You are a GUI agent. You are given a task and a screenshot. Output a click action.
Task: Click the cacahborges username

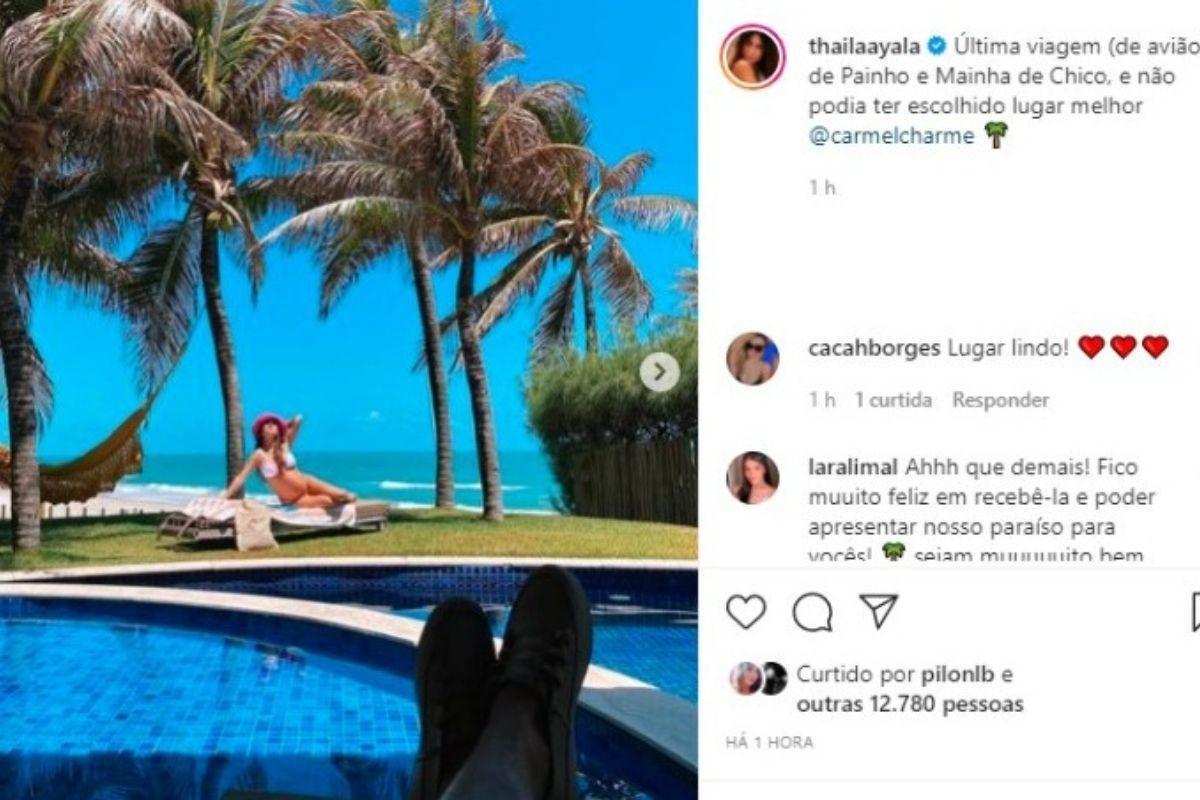(874, 348)
